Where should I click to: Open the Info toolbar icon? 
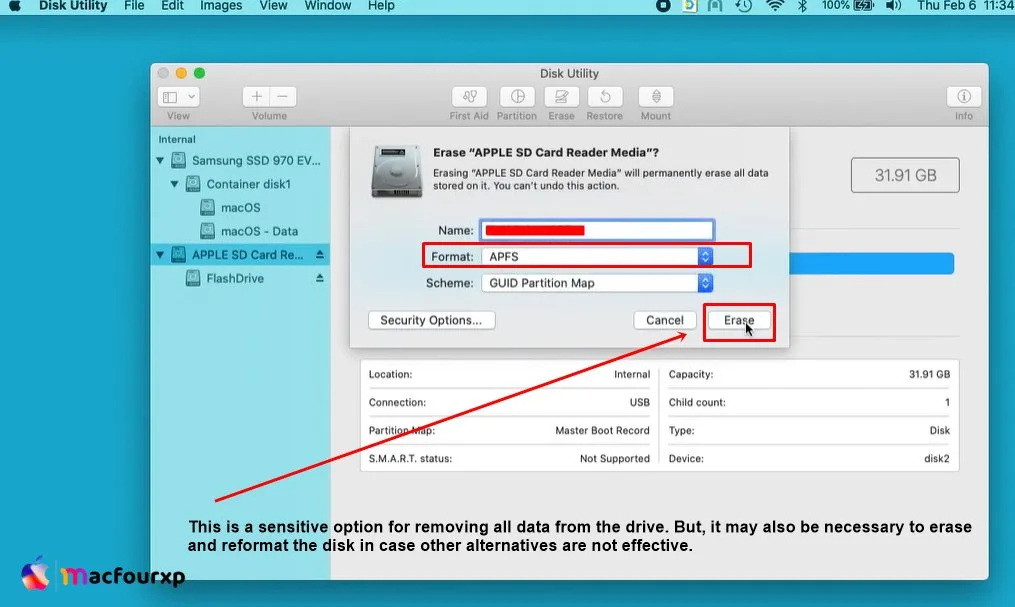(964, 97)
